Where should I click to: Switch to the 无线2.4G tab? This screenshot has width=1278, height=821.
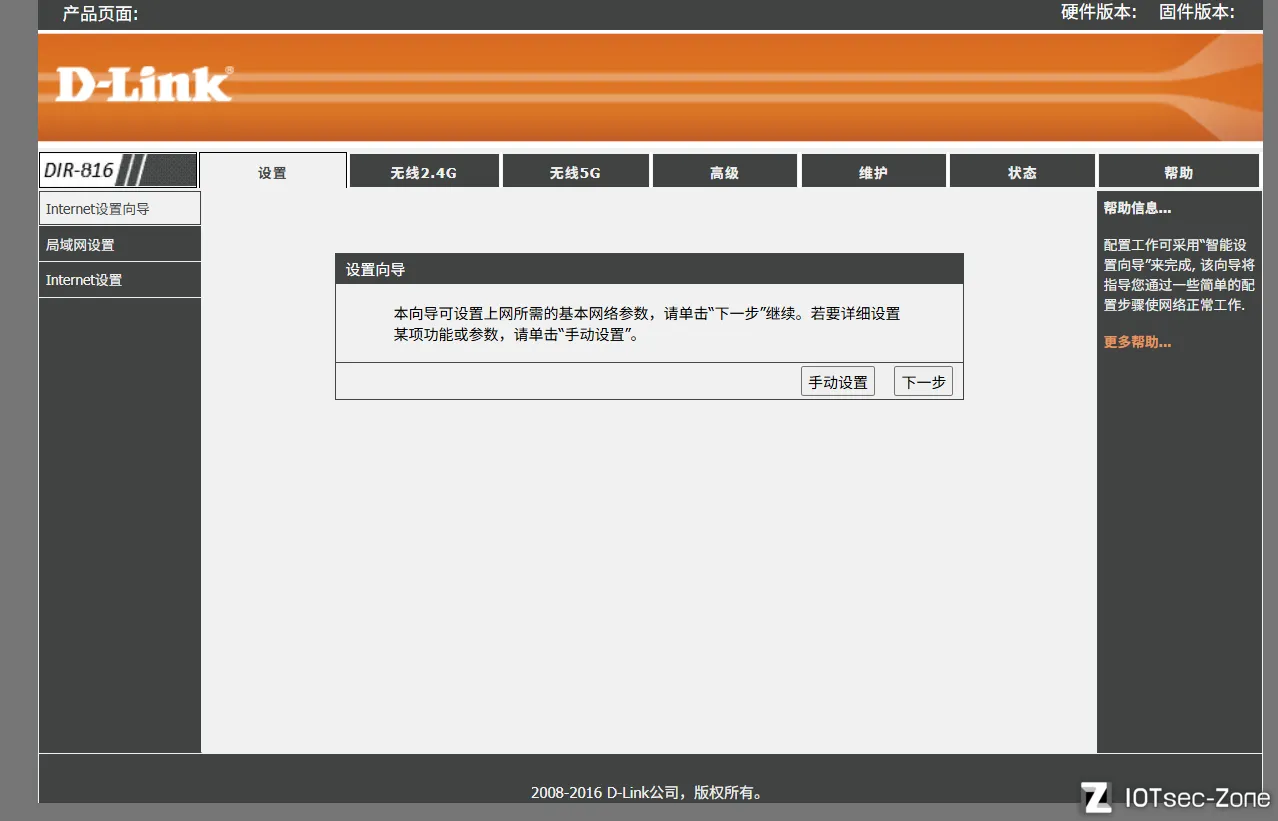click(x=424, y=171)
